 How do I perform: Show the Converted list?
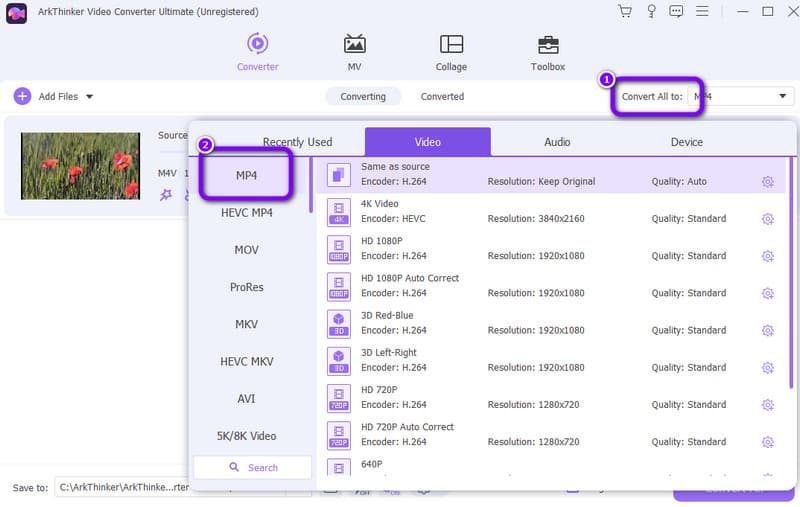coord(442,96)
